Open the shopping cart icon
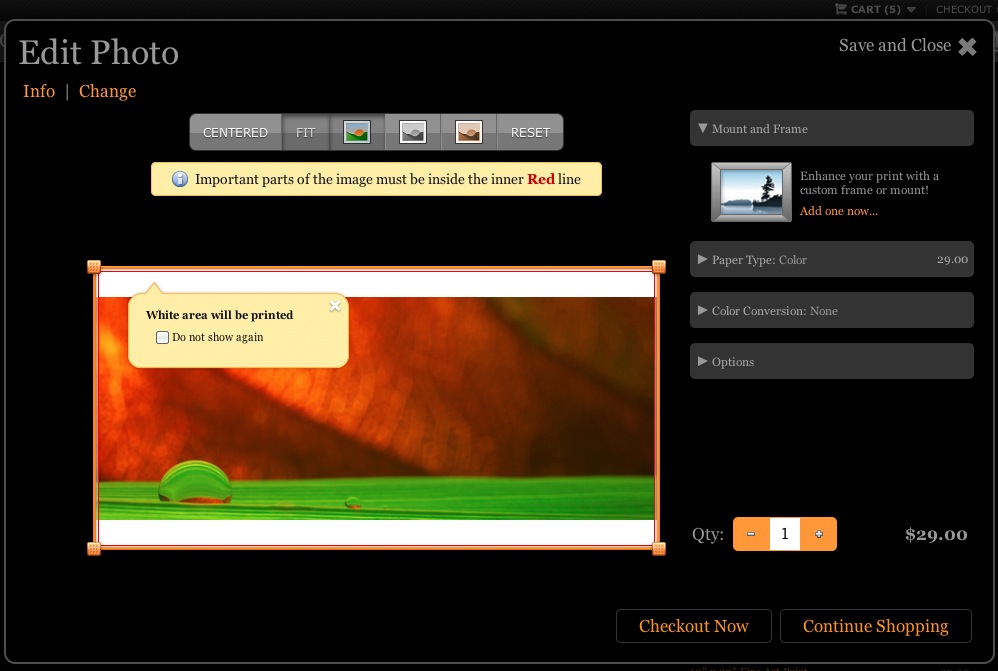The image size is (998, 671). (x=841, y=9)
